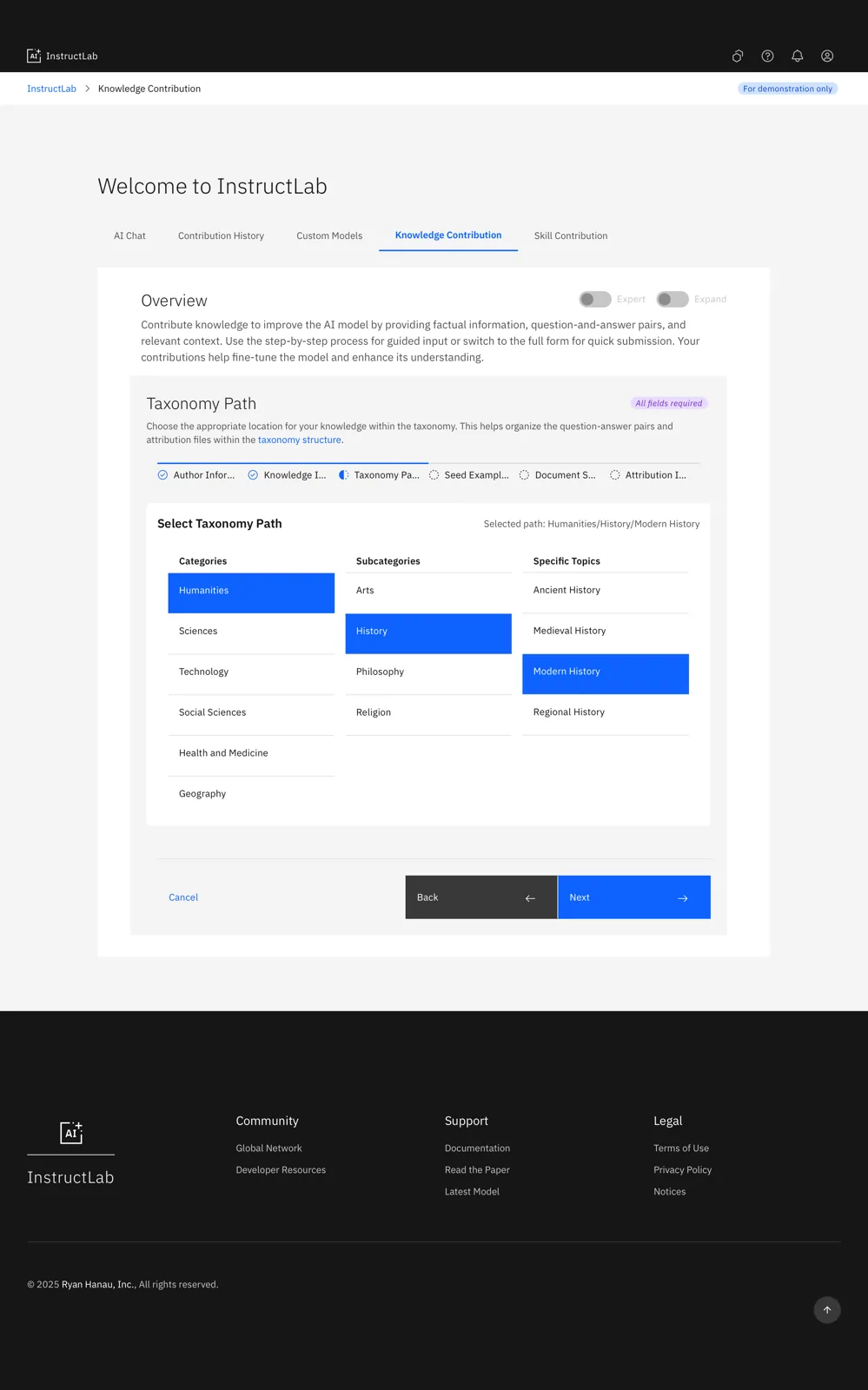Pick the Regional History topic

click(x=606, y=714)
